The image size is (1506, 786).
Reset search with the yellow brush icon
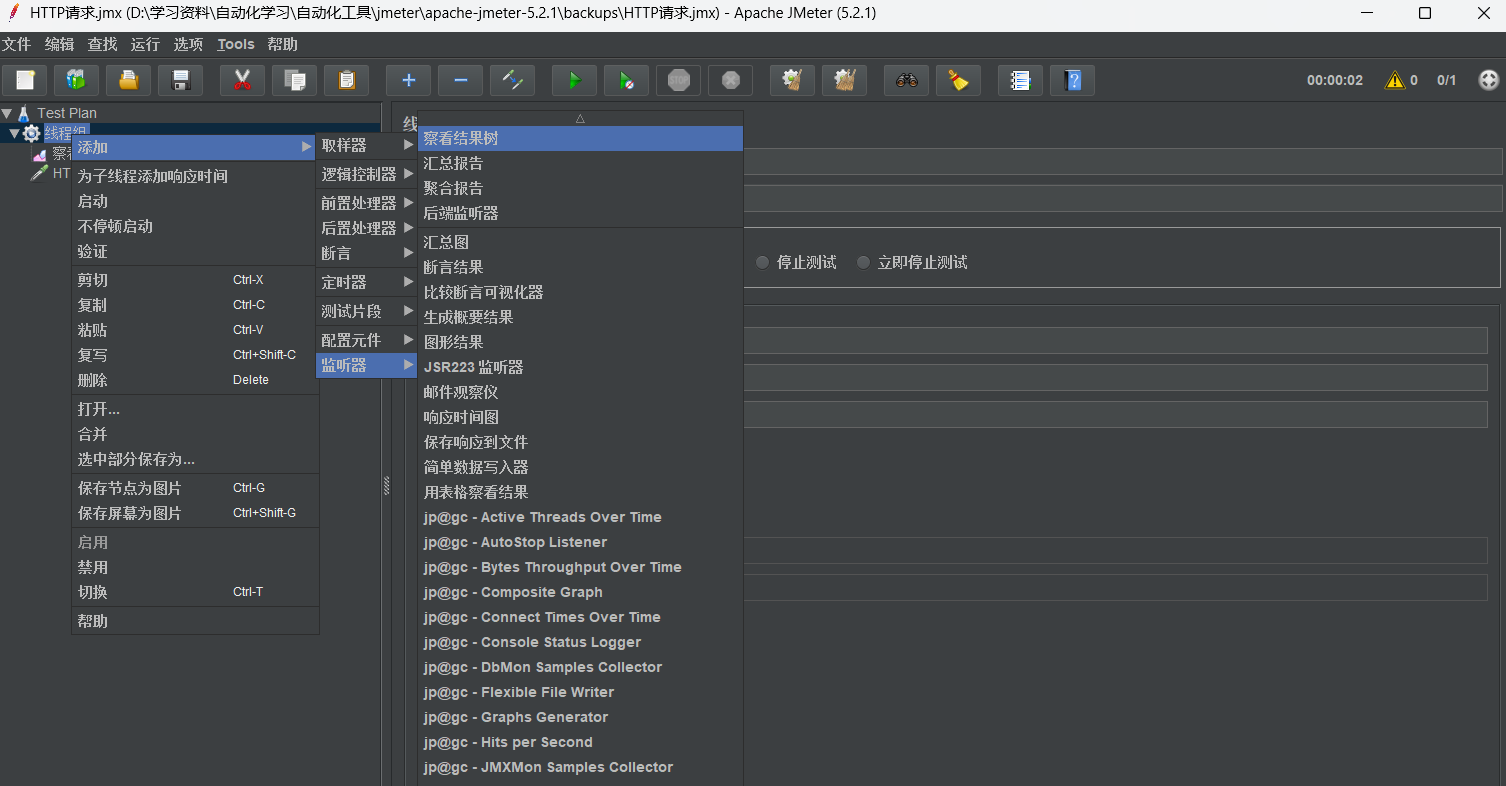tap(958, 80)
